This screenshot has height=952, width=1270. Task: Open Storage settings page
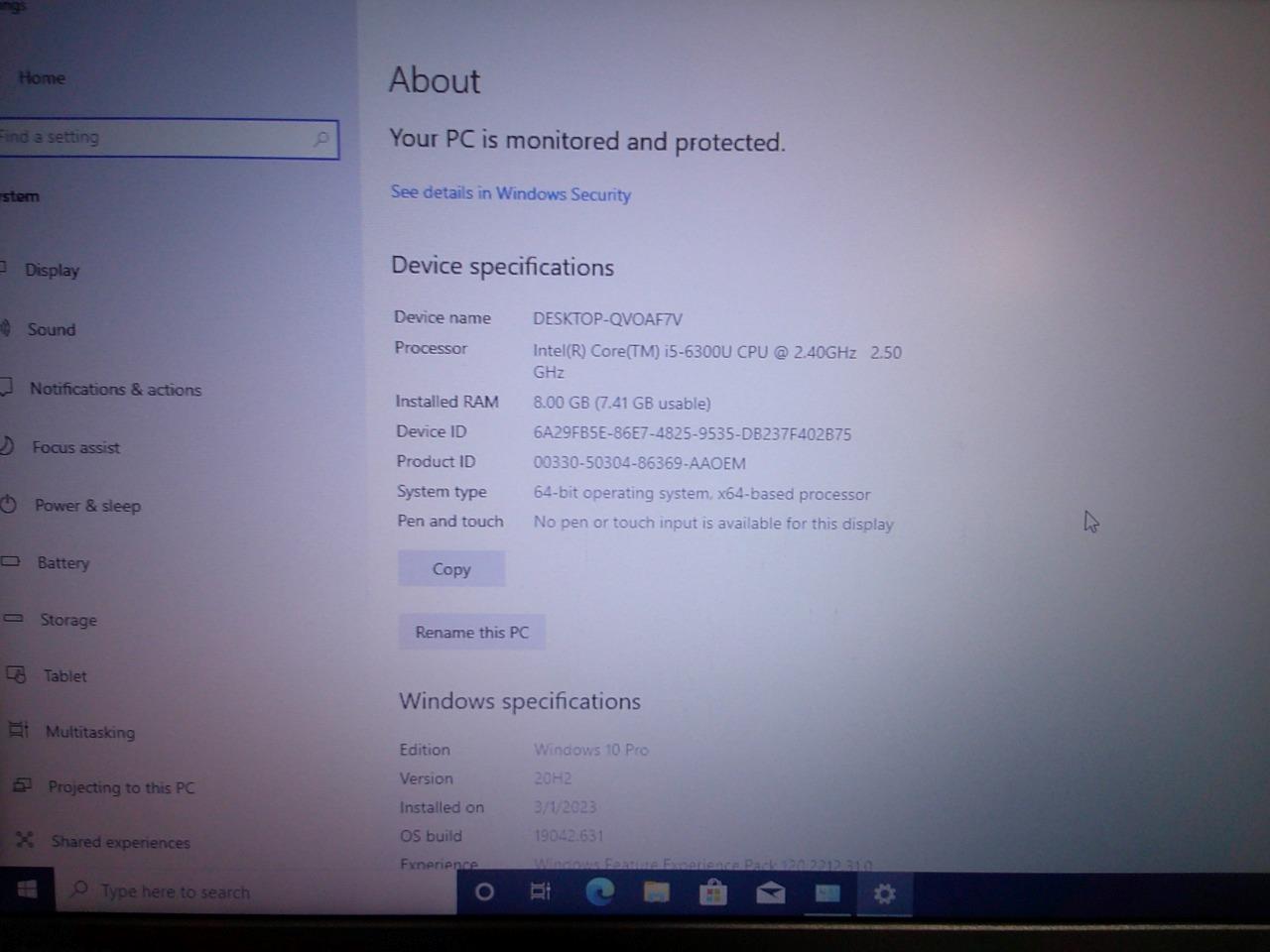(x=68, y=620)
